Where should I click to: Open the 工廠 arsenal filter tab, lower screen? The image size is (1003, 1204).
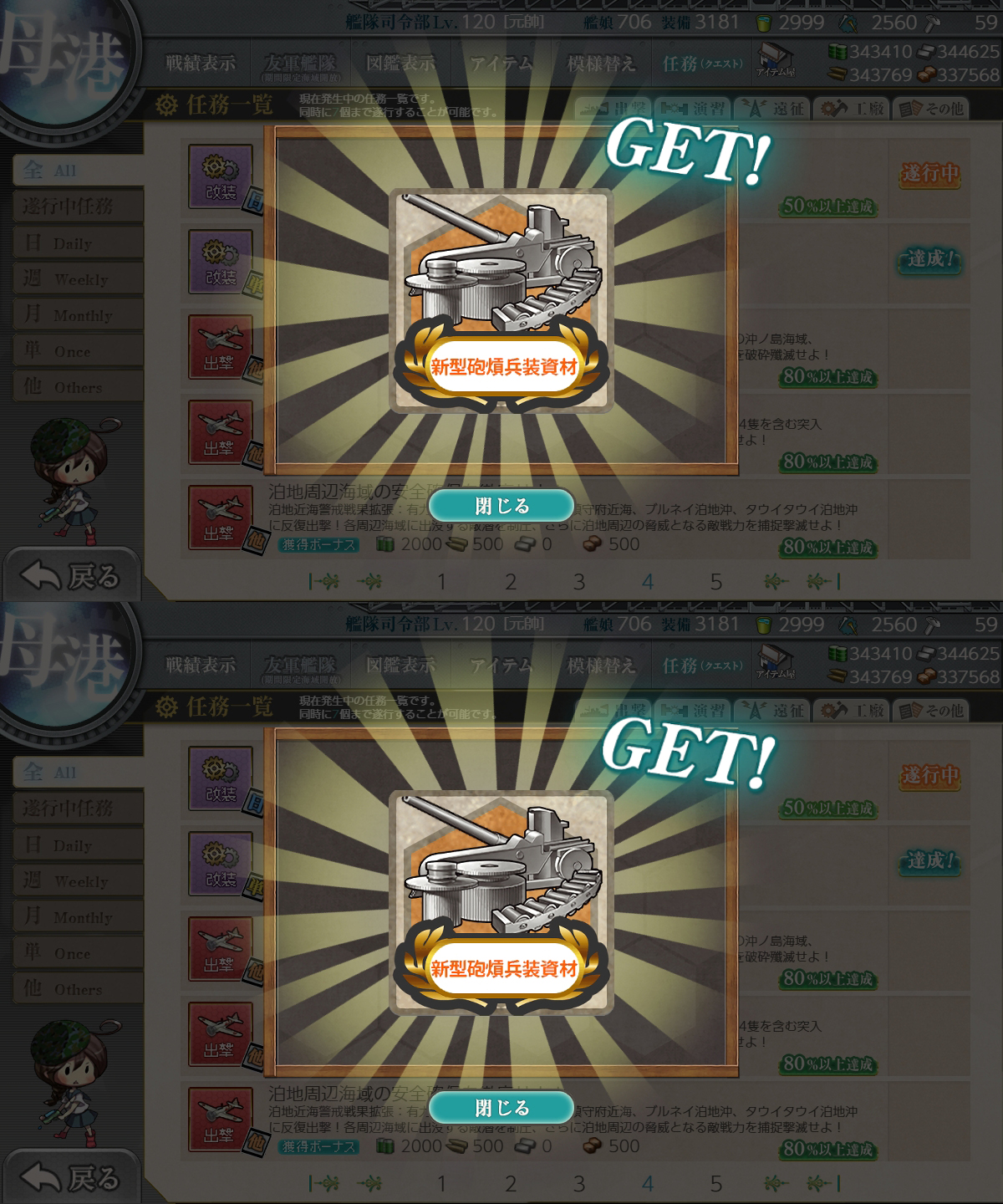852,711
